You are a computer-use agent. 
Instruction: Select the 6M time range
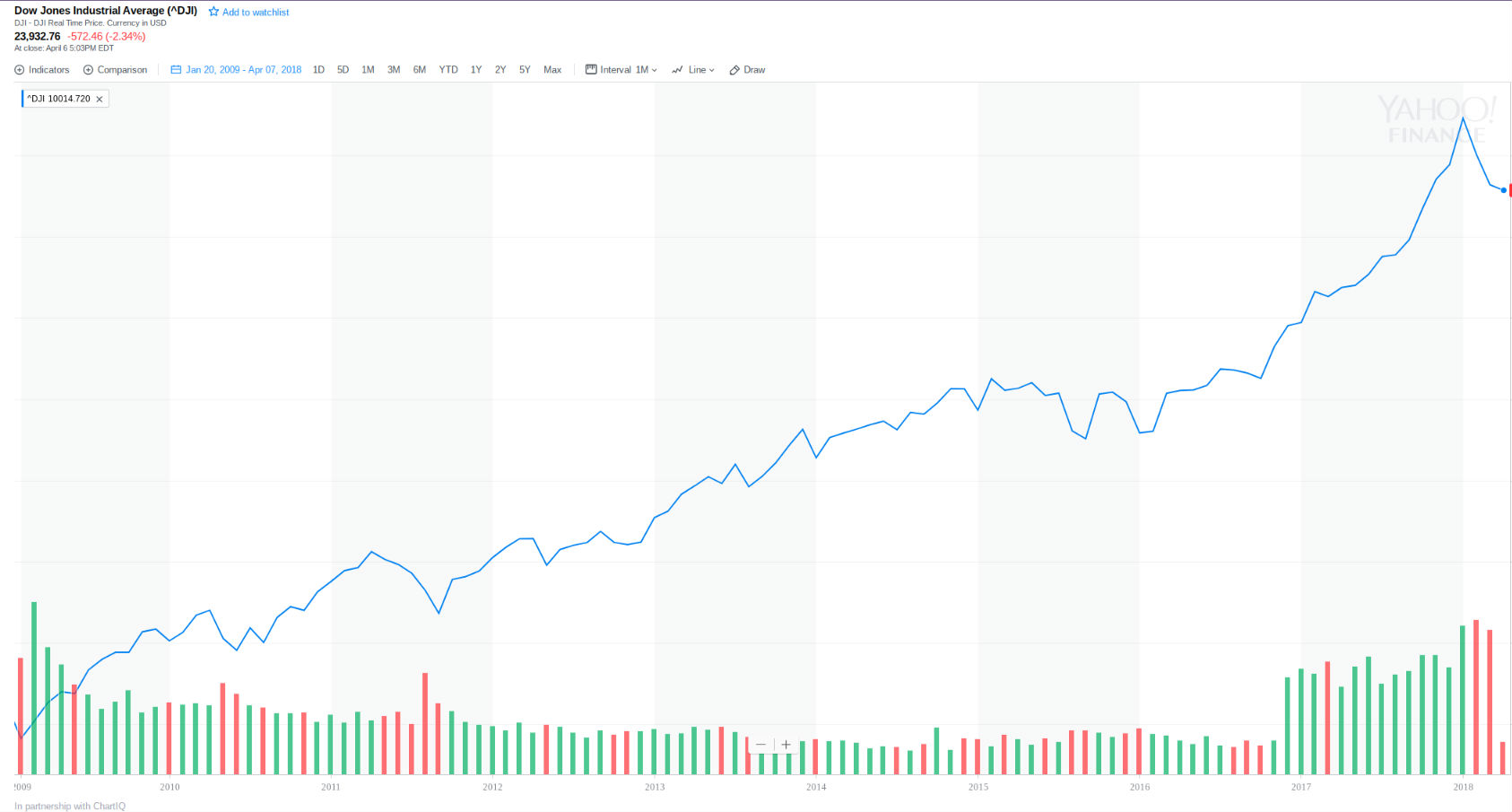(419, 70)
